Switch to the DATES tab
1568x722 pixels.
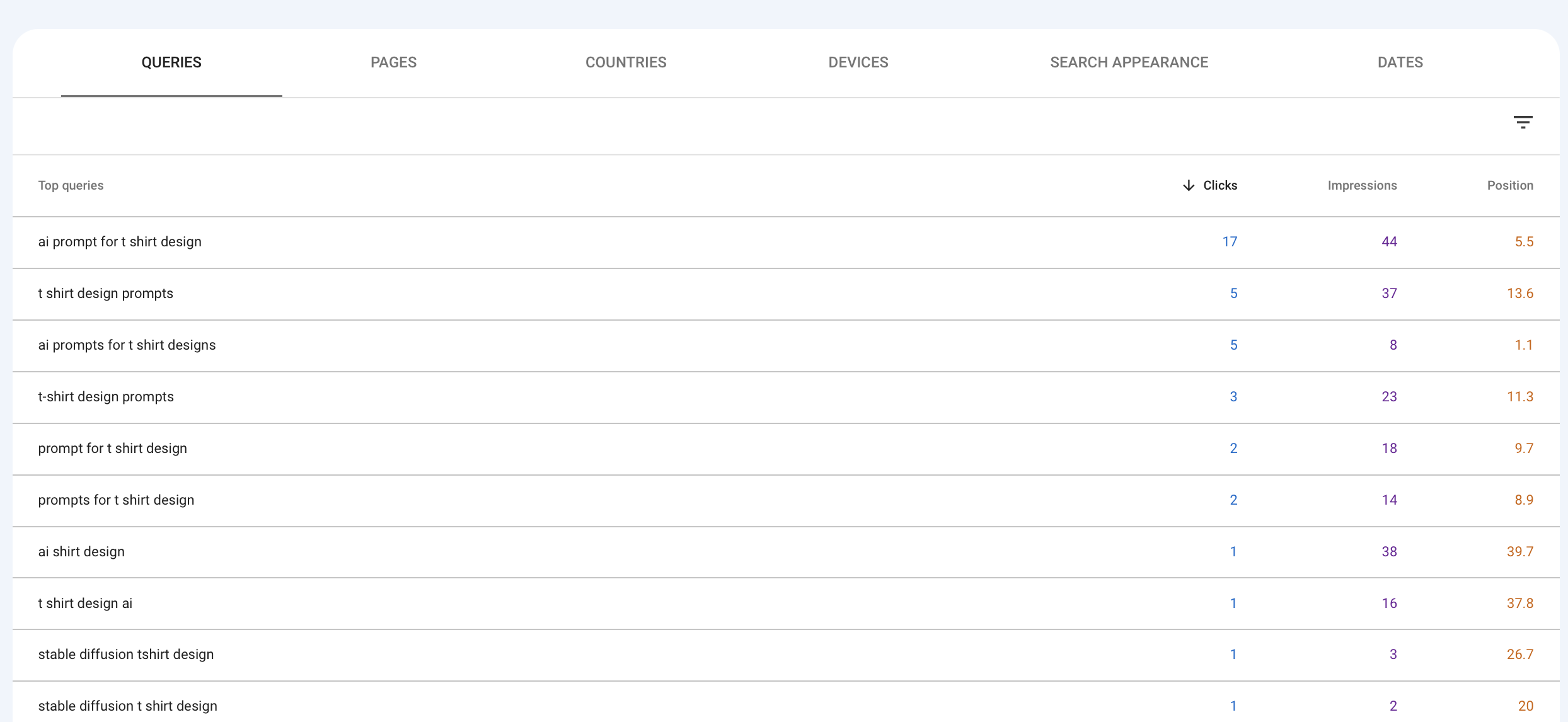pyautogui.click(x=1400, y=62)
